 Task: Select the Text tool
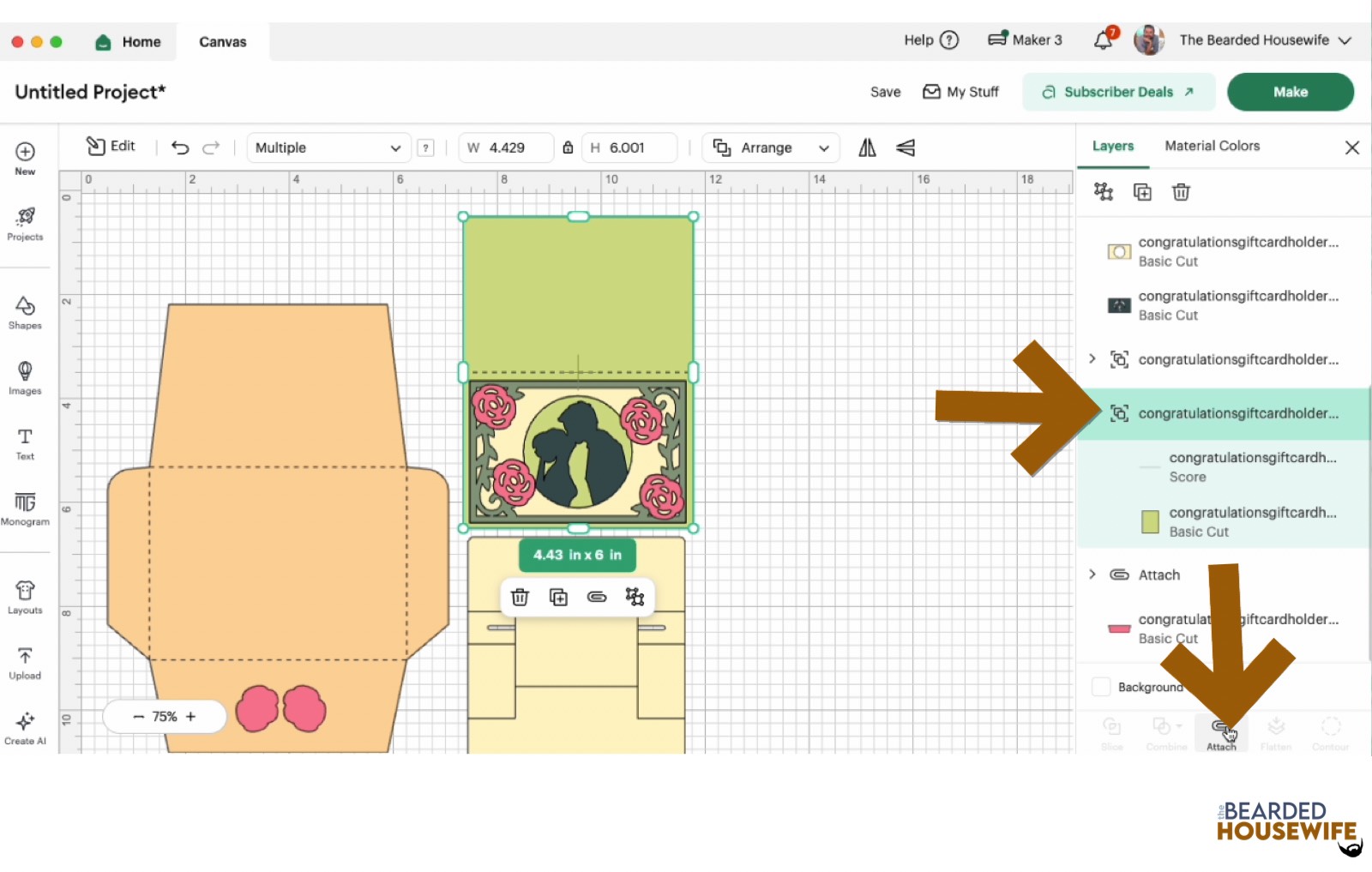[x=25, y=443]
